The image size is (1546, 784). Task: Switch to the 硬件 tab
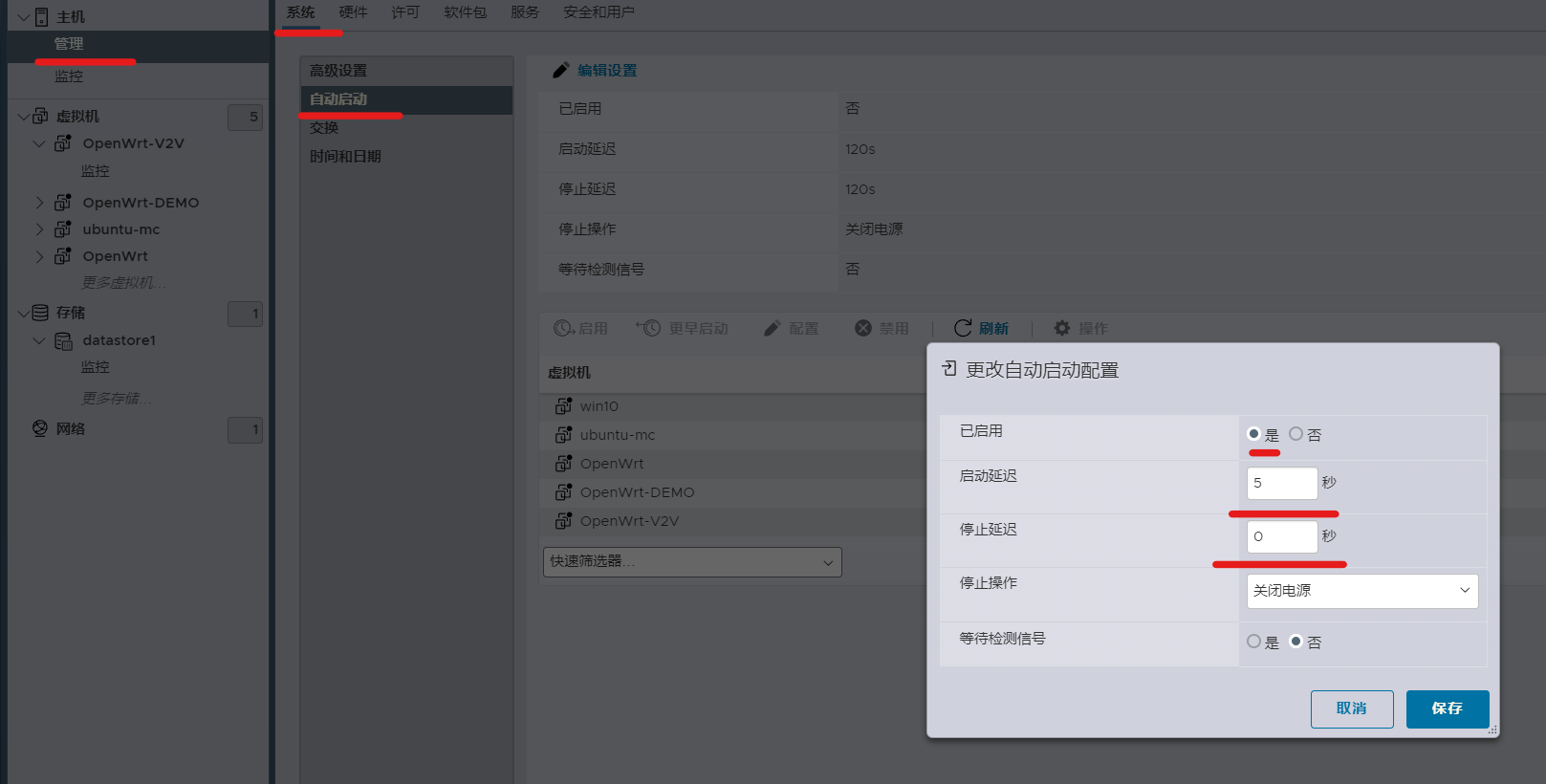(353, 12)
